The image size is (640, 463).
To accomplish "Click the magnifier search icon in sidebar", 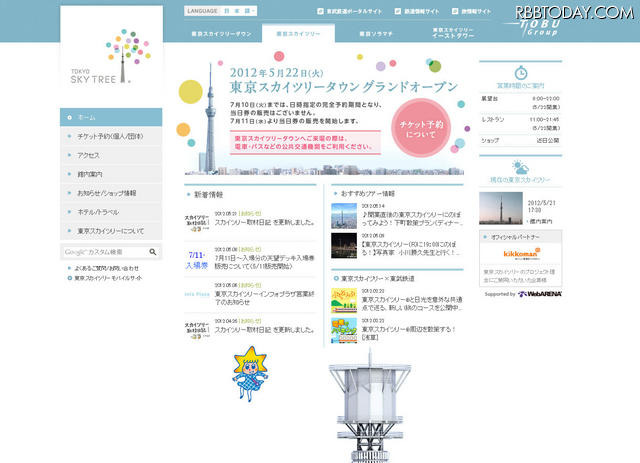I will [x=153, y=252].
